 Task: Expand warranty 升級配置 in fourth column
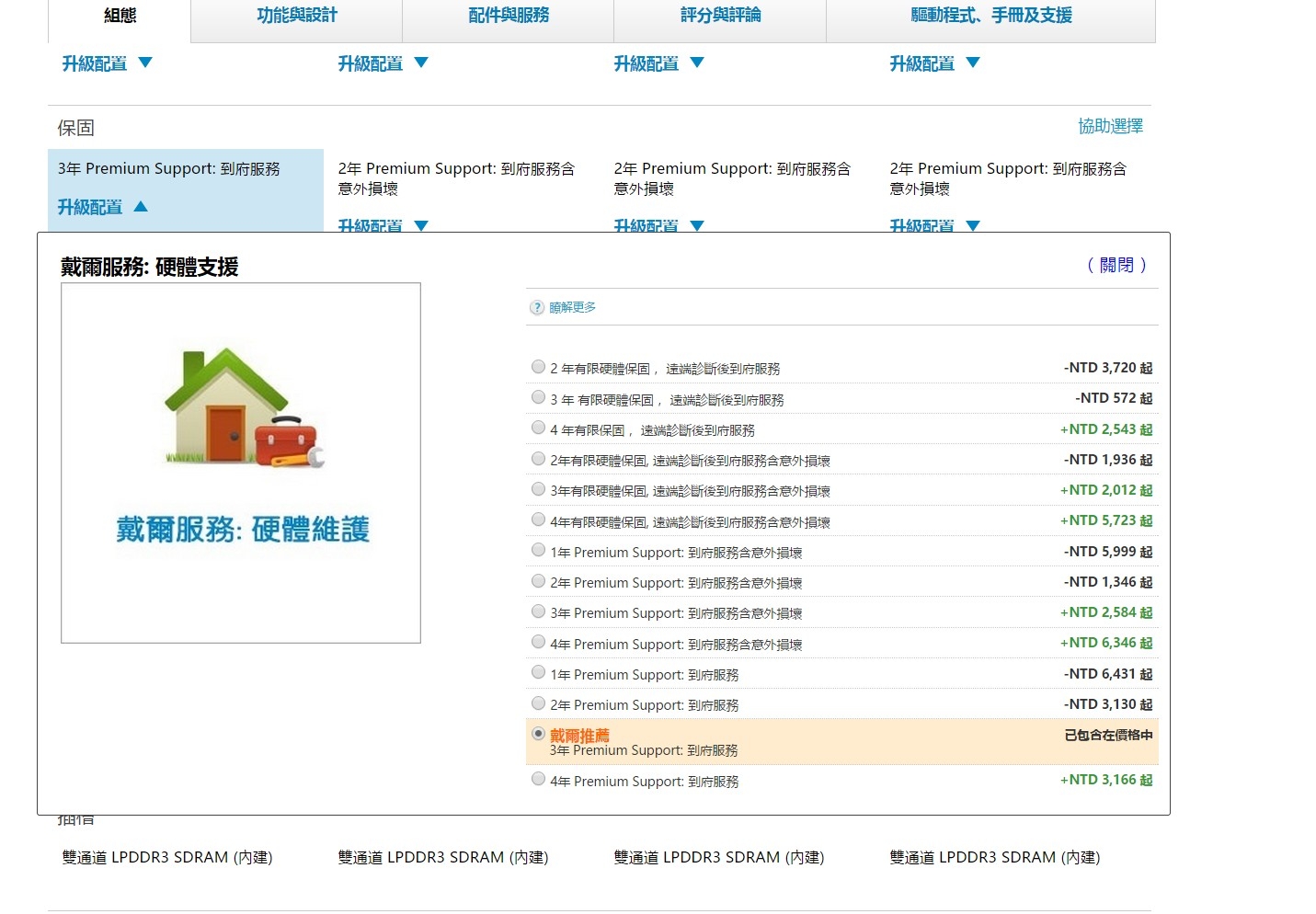click(934, 225)
